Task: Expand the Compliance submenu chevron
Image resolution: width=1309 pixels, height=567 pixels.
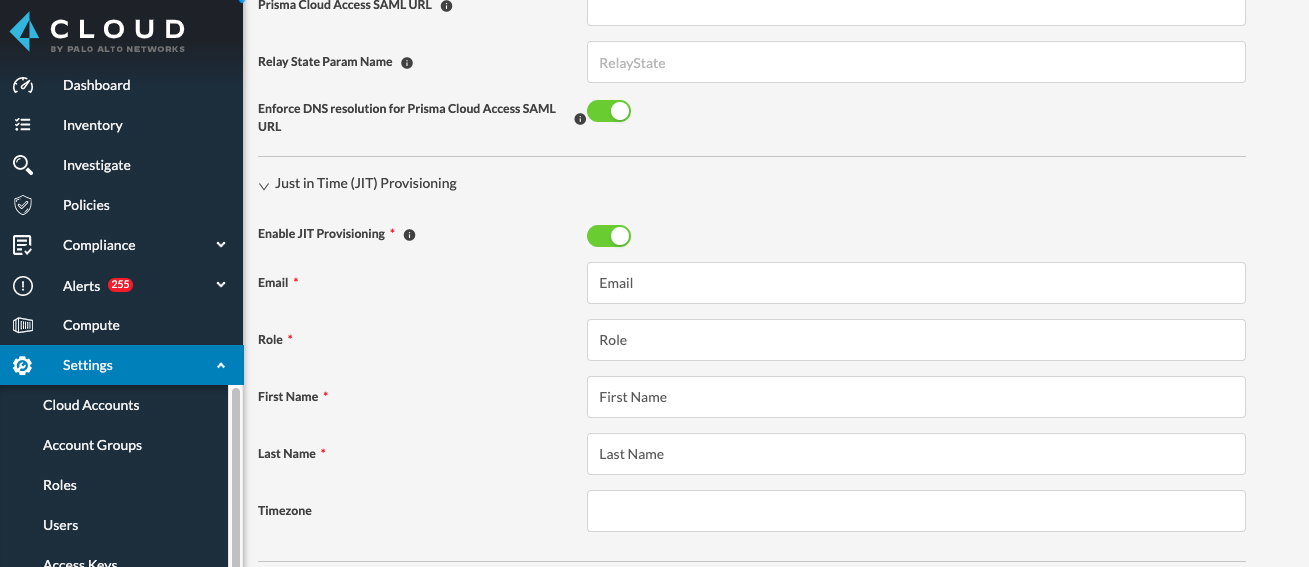Action: [221, 245]
